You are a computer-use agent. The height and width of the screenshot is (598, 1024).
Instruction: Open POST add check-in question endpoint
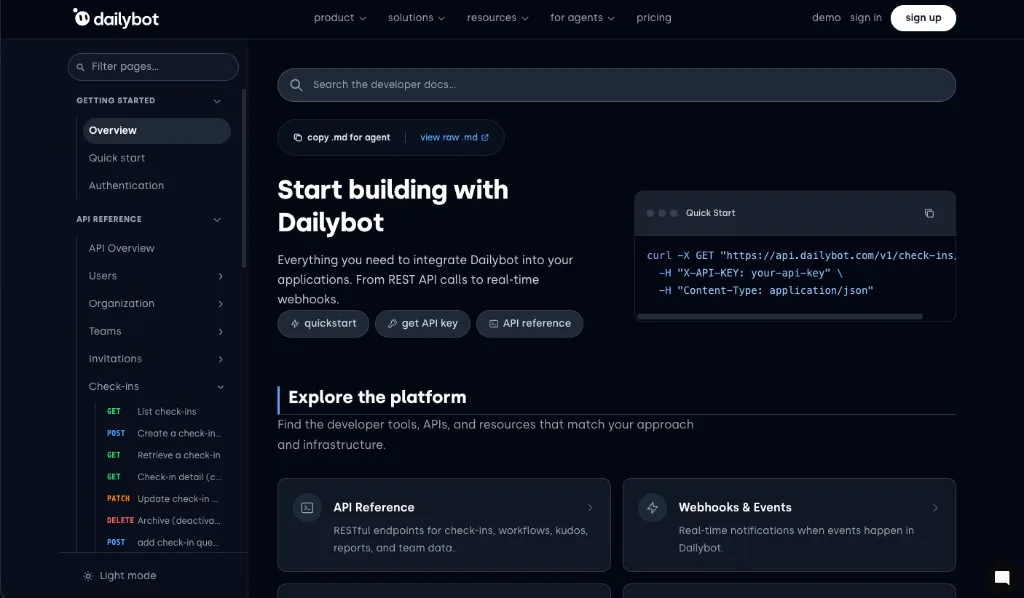[x=163, y=543]
